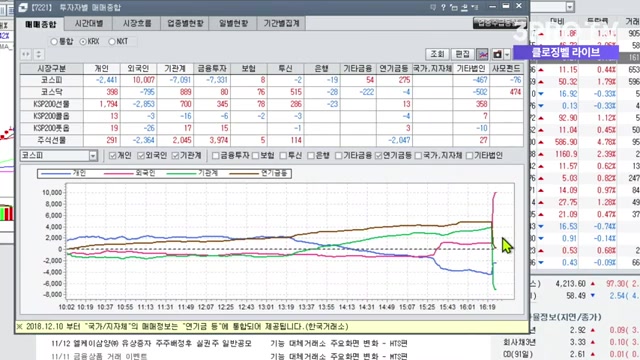This screenshot has height=360, width=640.
Task: Enable the 금융투자 series checkbox
Action: (216, 156)
